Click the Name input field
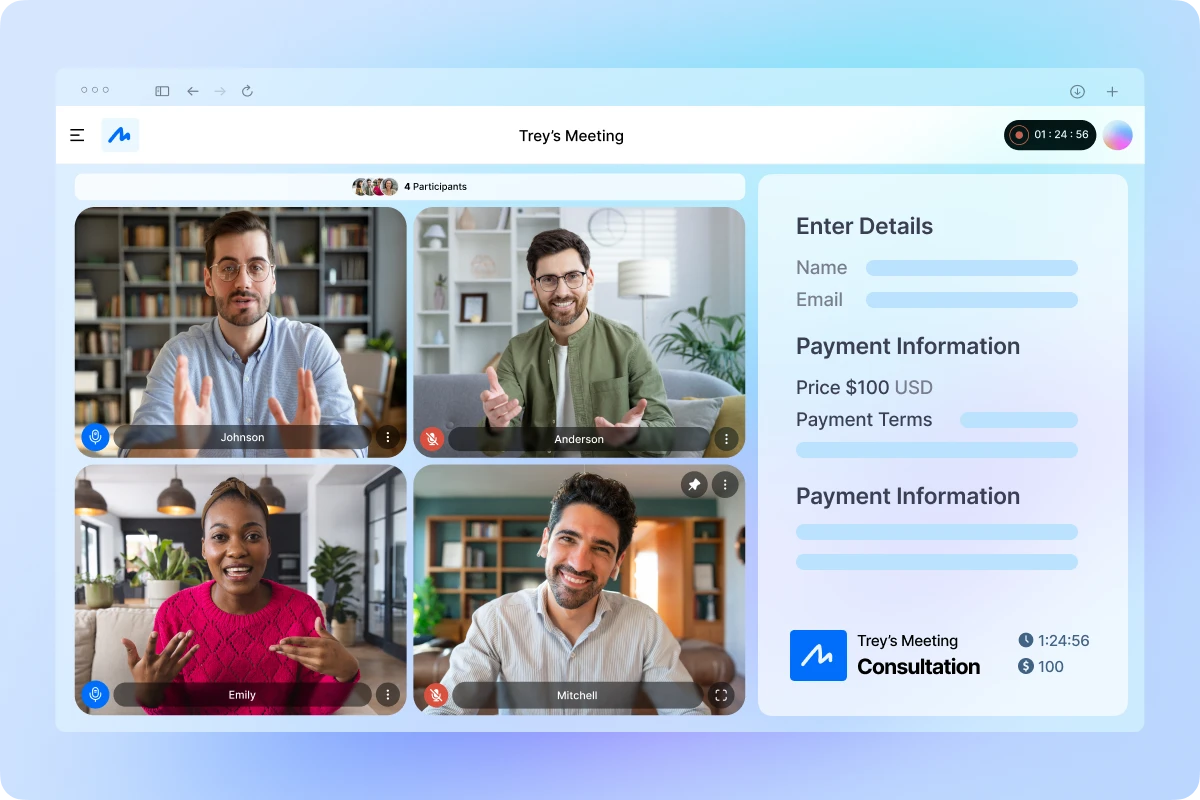The image size is (1200, 800). (x=970, y=267)
